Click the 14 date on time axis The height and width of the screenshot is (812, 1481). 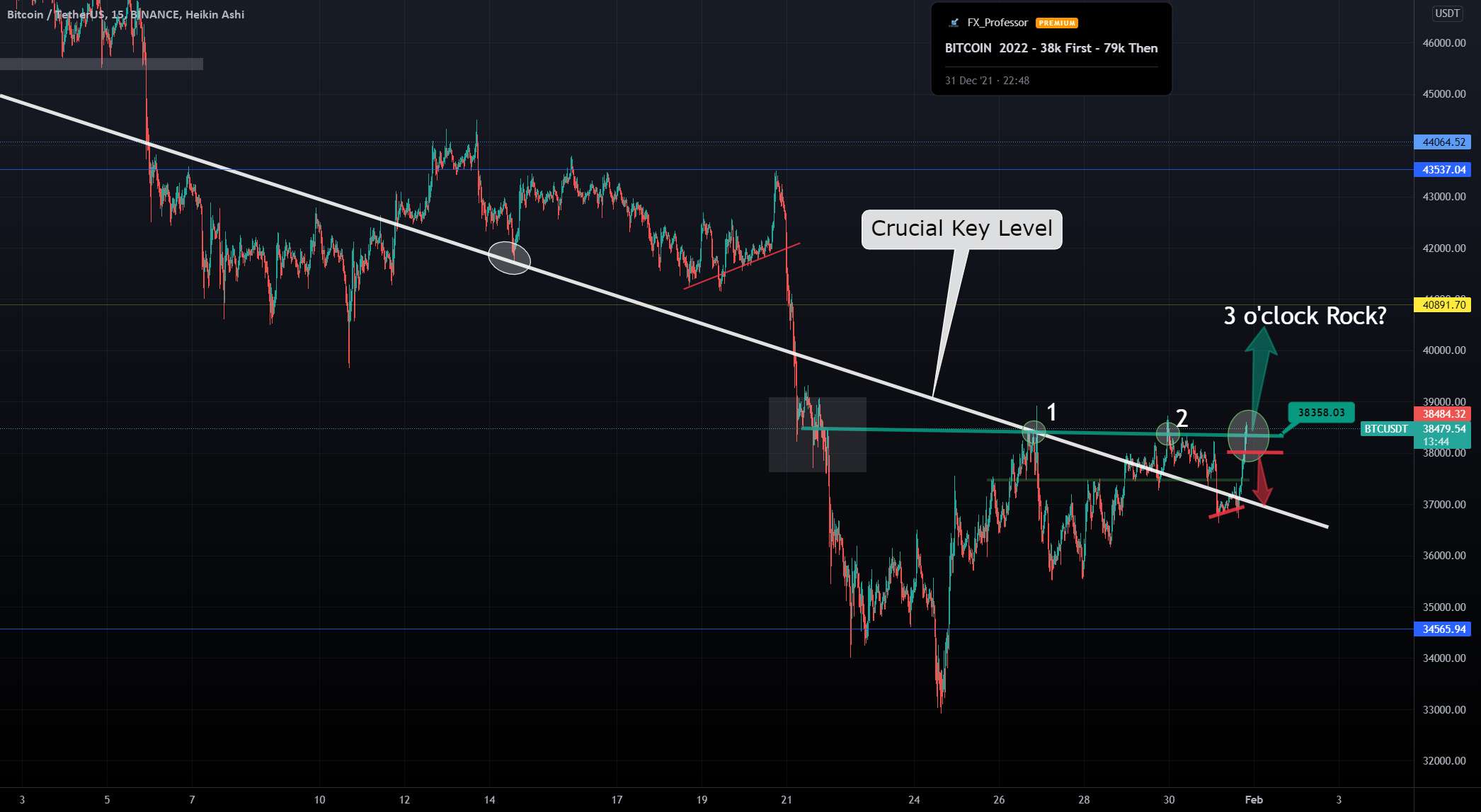[x=489, y=800]
